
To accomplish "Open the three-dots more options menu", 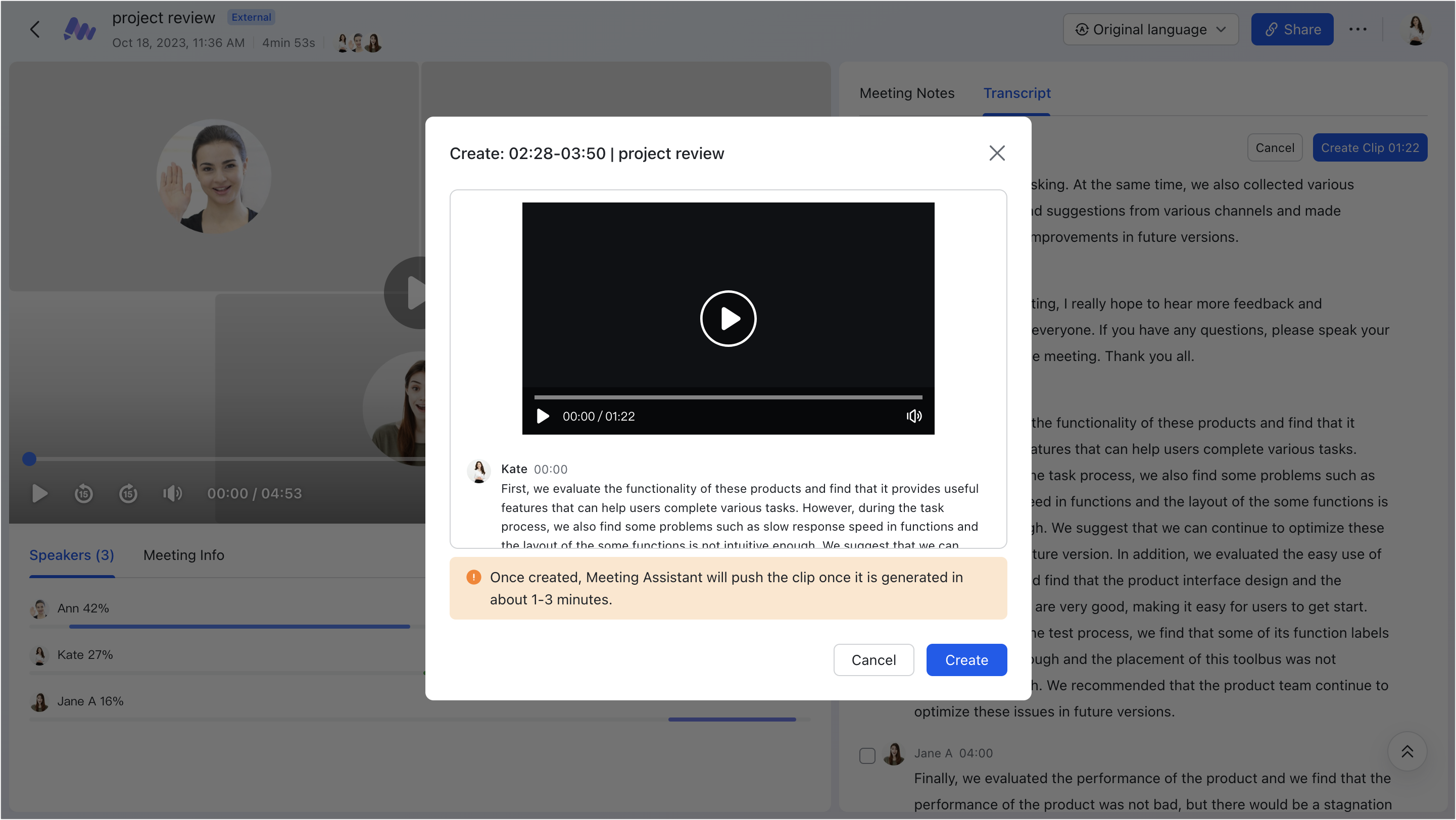I will [x=1357, y=29].
